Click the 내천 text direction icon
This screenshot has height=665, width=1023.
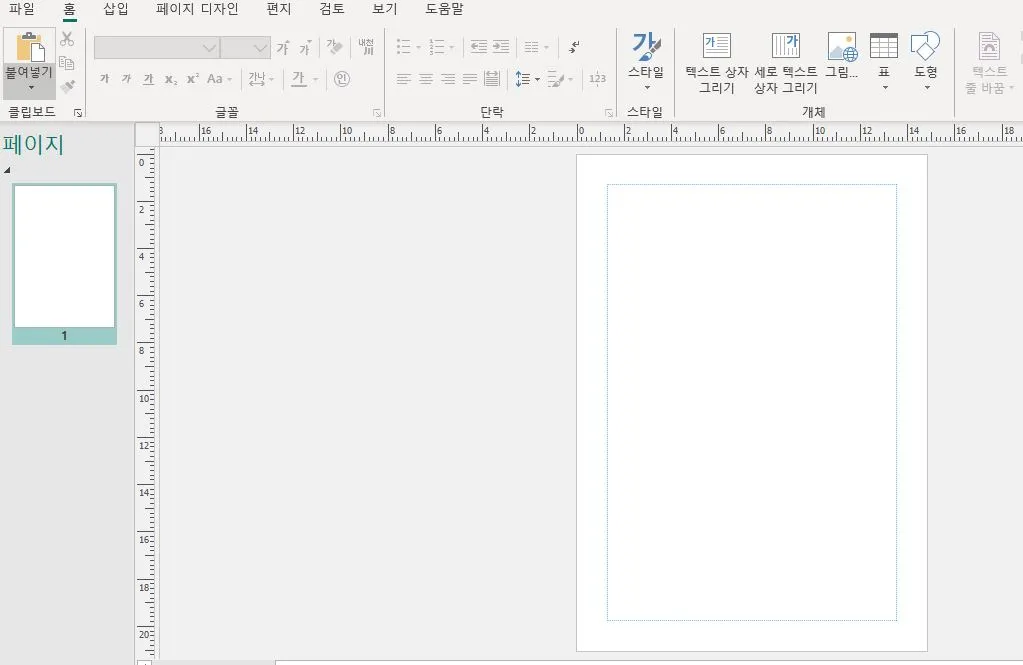(366, 46)
